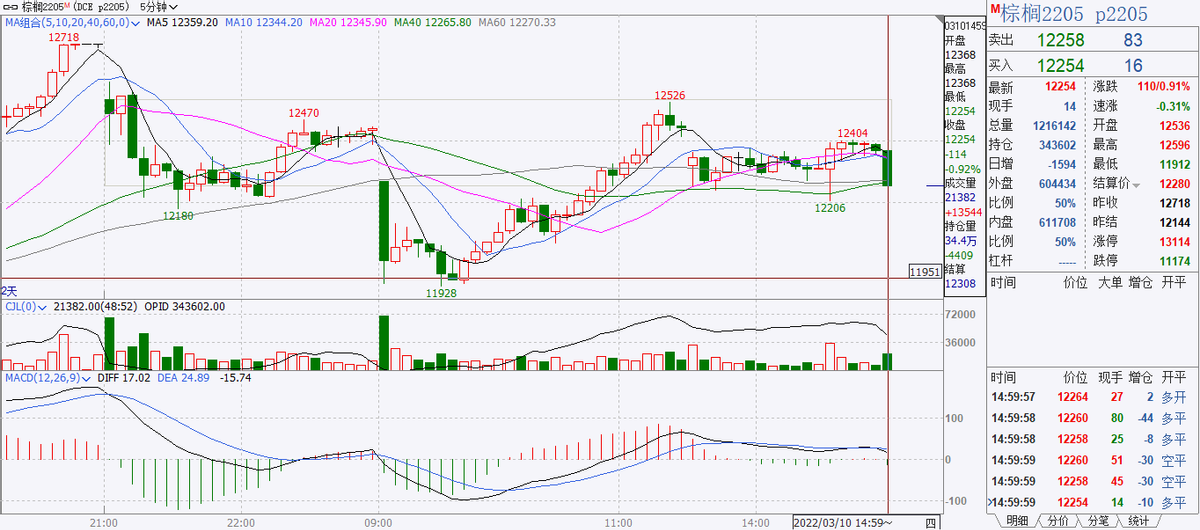Click the 持仓量 34.4万 in crosshair info box
Image resolution: width=1200 pixels, height=530 pixels.
(x=960, y=241)
